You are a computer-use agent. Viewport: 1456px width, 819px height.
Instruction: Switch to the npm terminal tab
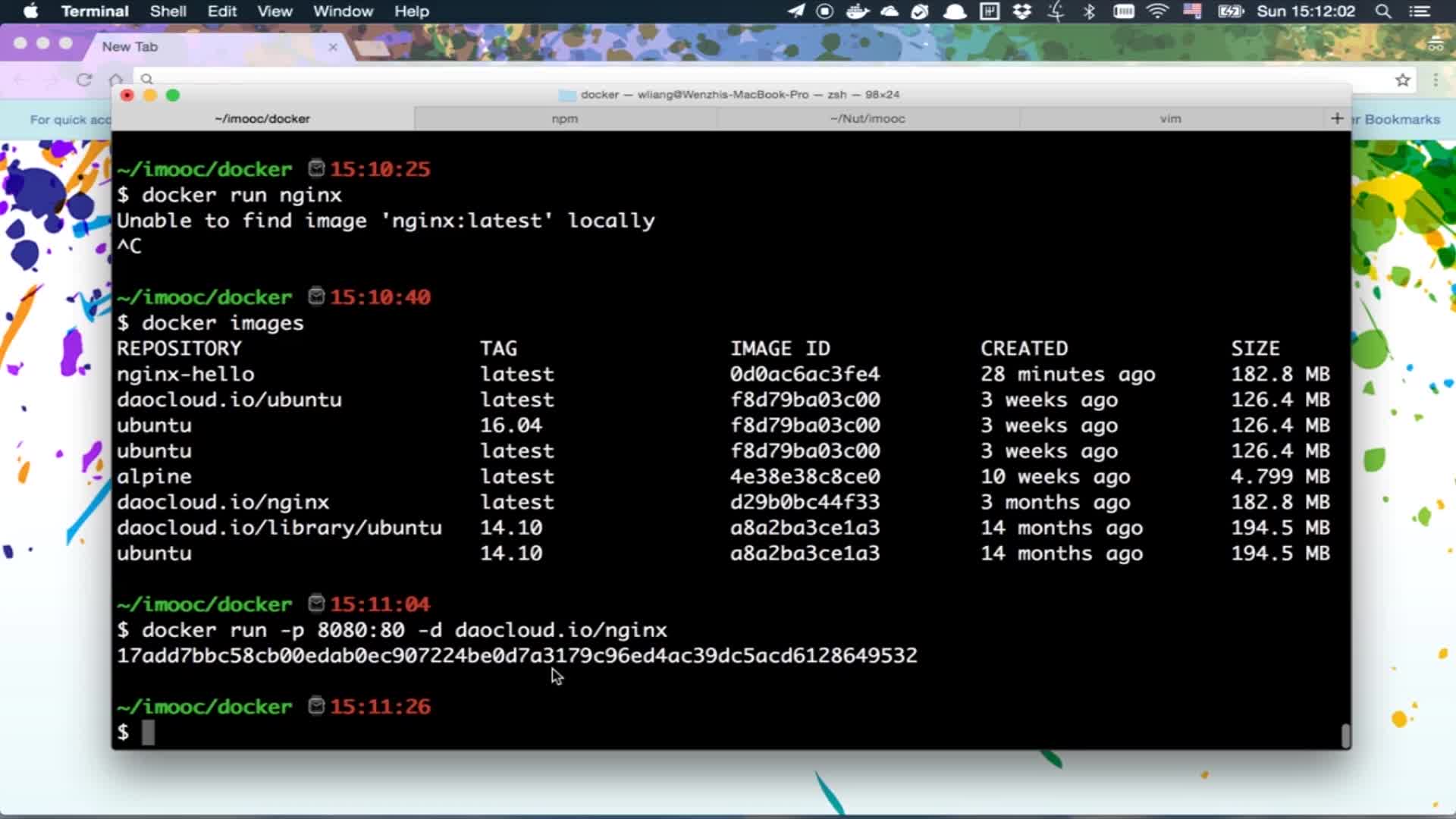564,118
